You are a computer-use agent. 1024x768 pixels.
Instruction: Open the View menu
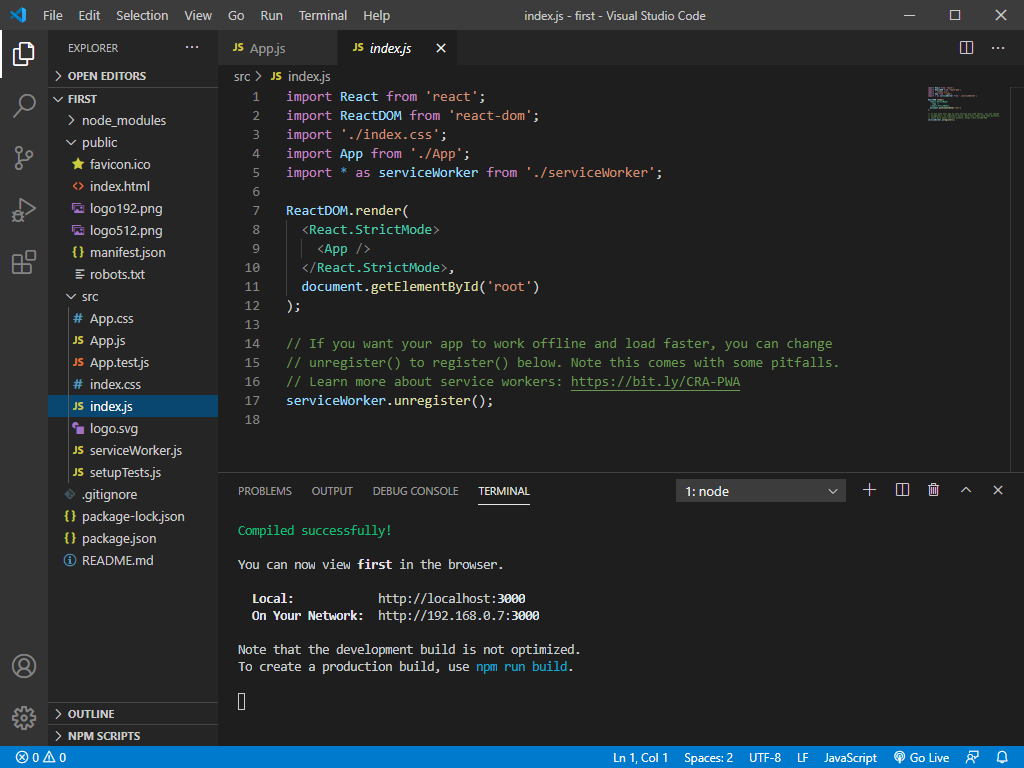coord(198,15)
